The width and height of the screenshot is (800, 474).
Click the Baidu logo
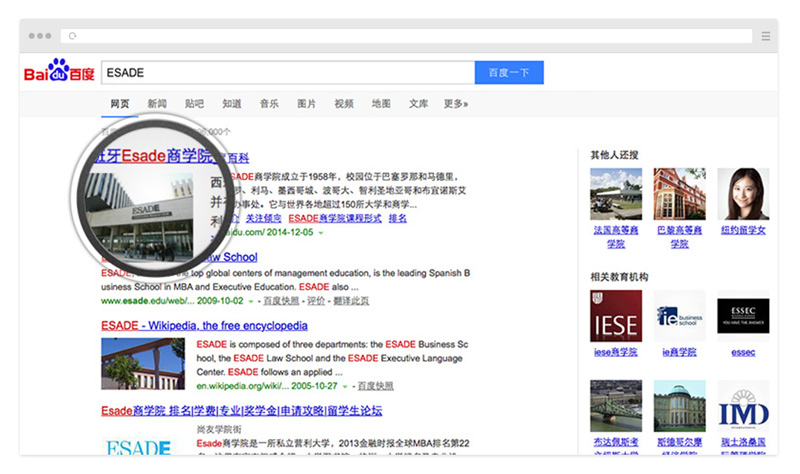(x=59, y=71)
